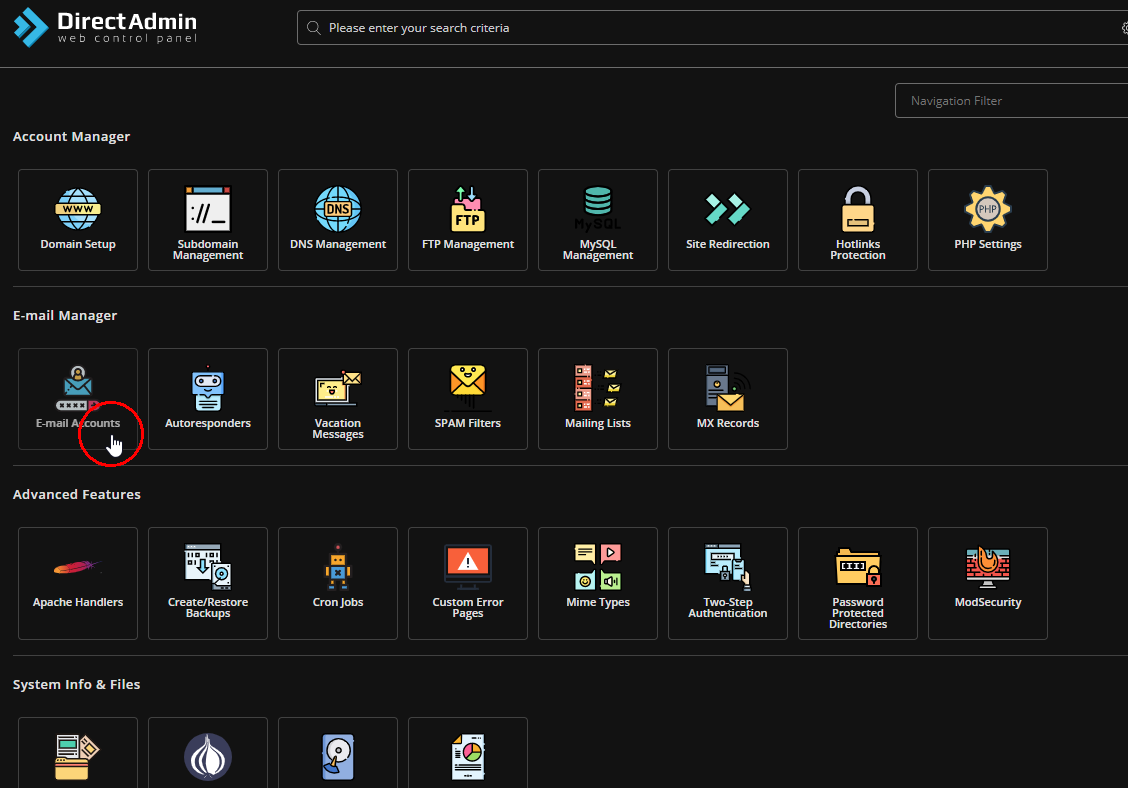Viewport: 1128px width, 788px height.
Task: Open PHP Settings
Action: [x=988, y=220]
